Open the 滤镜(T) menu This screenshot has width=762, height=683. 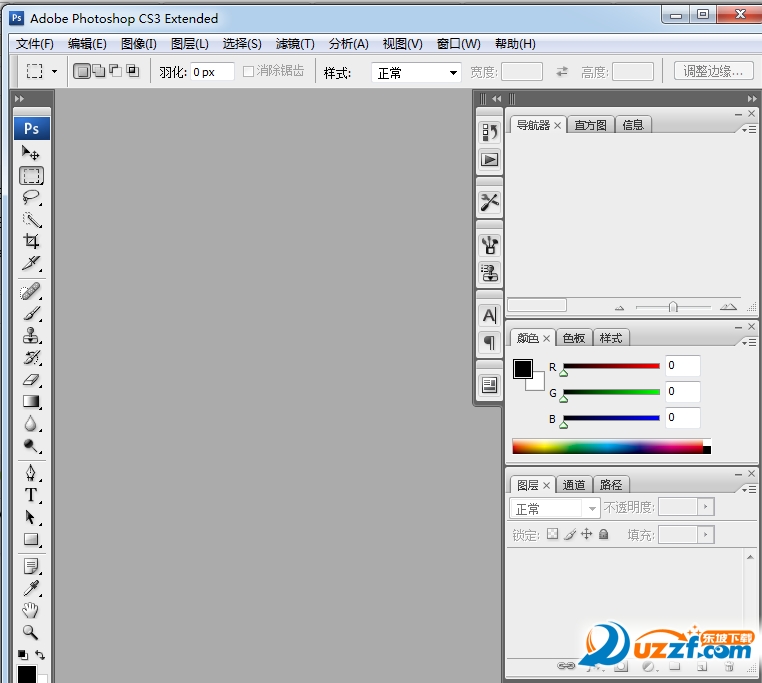tap(295, 44)
